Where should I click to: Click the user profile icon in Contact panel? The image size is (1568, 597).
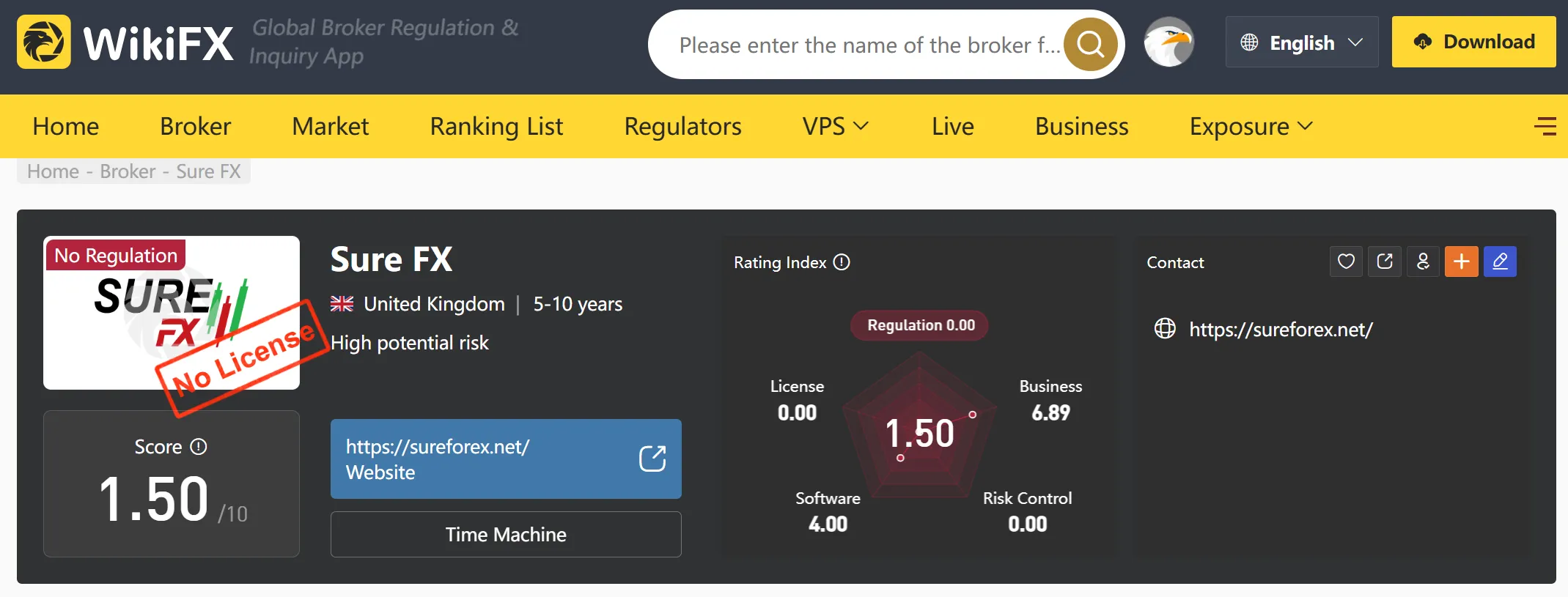tap(1423, 262)
